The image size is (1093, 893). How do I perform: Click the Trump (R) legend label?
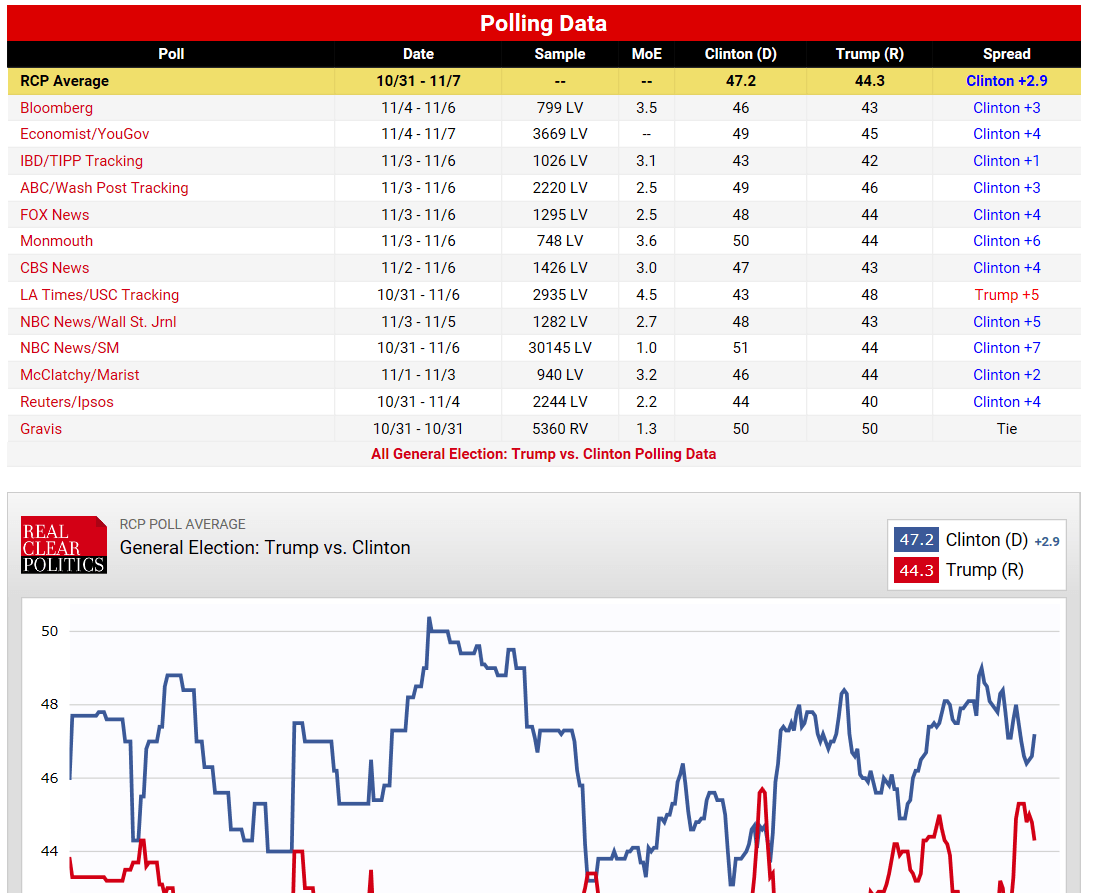(984, 570)
